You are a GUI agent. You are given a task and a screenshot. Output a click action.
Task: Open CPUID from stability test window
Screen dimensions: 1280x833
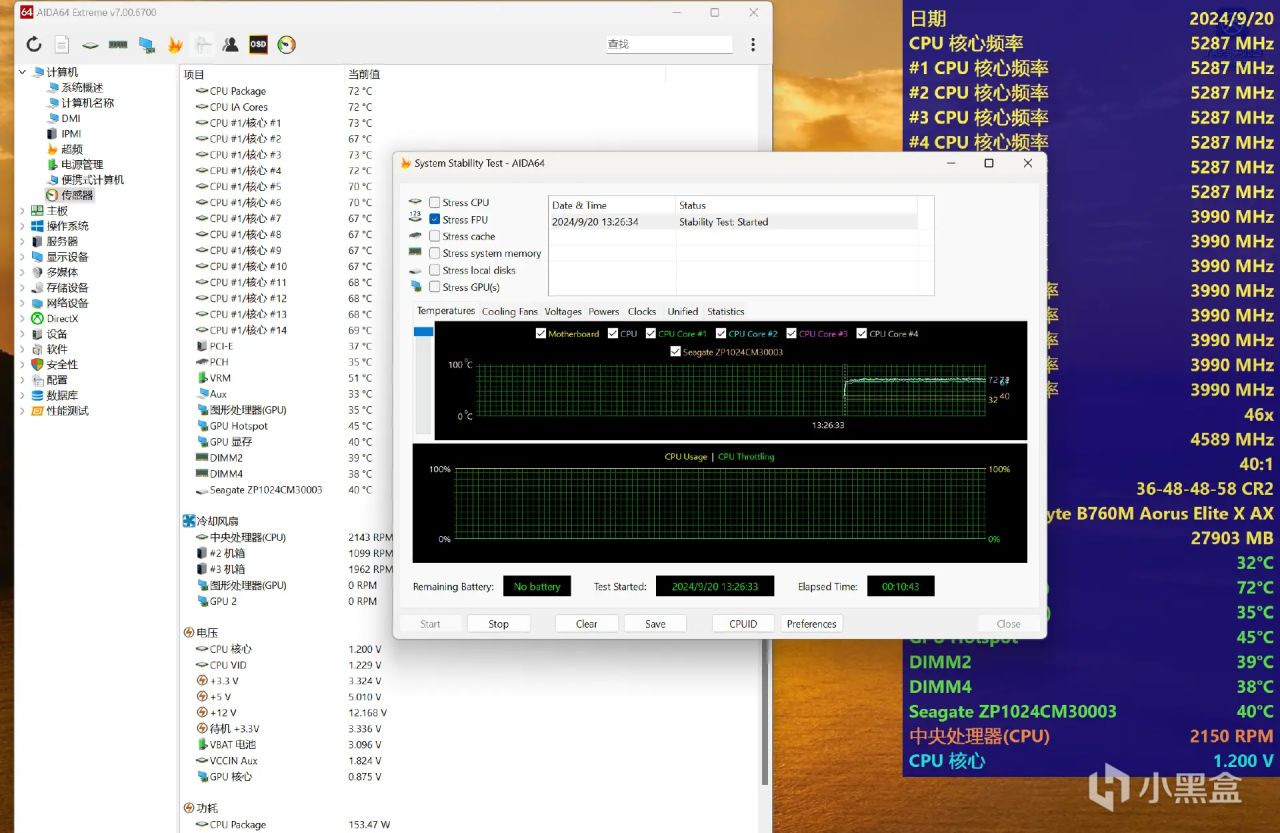[x=743, y=624]
